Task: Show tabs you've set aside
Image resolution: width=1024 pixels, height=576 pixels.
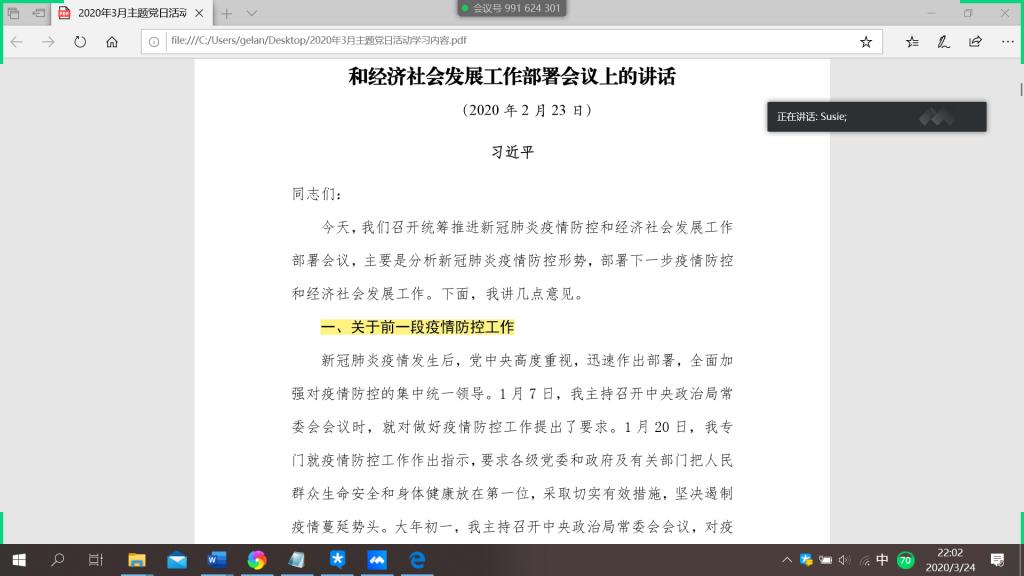Action: [x=14, y=13]
